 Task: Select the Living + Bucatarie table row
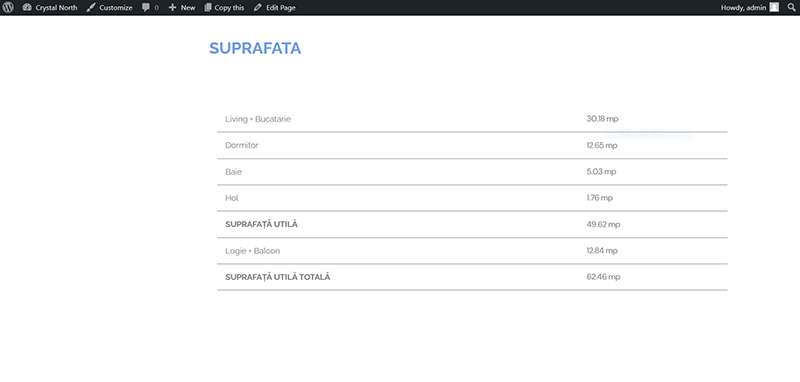472,119
